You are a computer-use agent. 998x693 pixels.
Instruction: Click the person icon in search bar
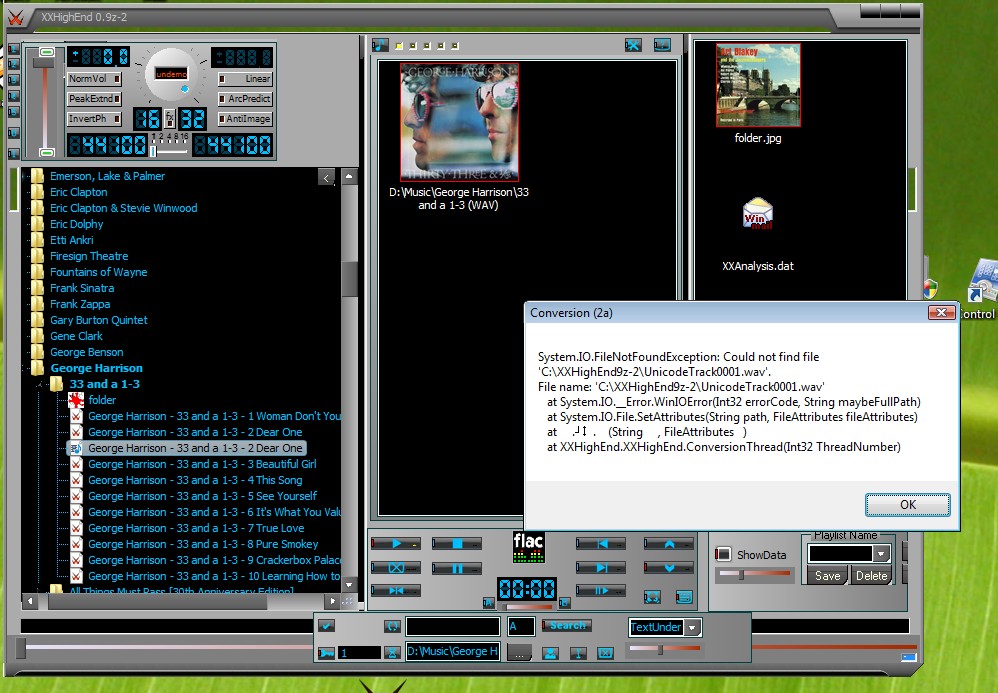(551, 653)
